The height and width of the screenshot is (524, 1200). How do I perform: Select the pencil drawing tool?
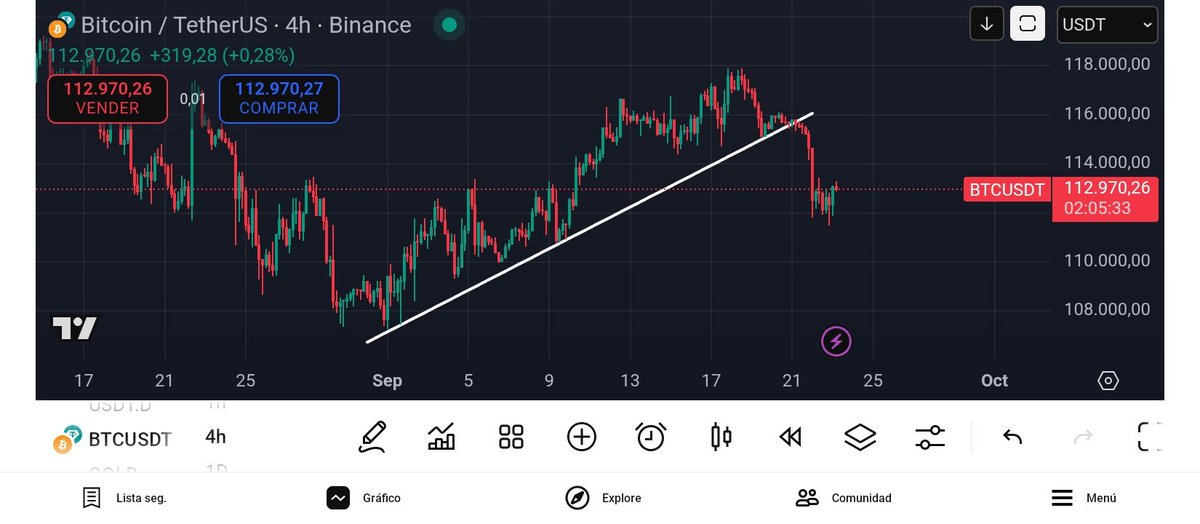click(x=372, y=436)
